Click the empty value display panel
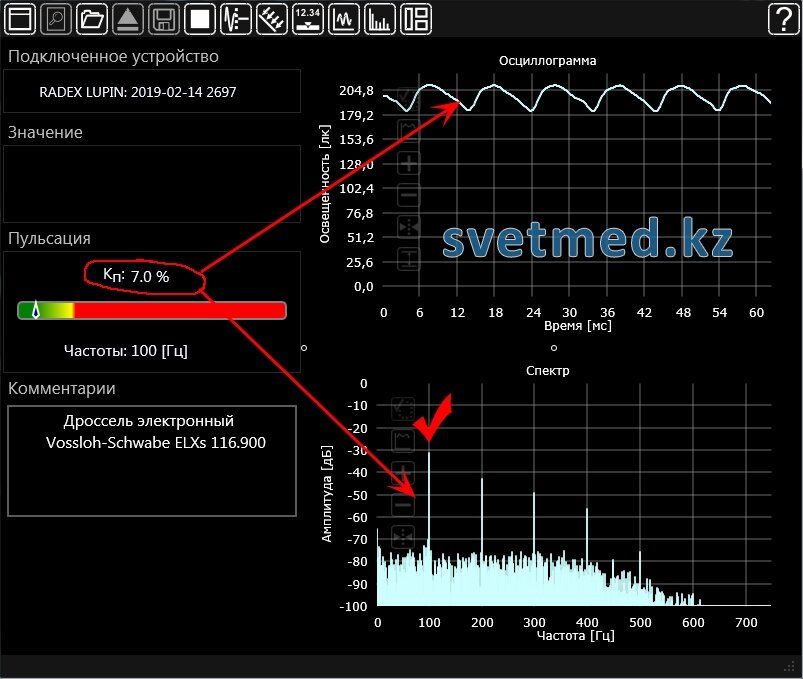803x679 pixels. tap(152, 184)
